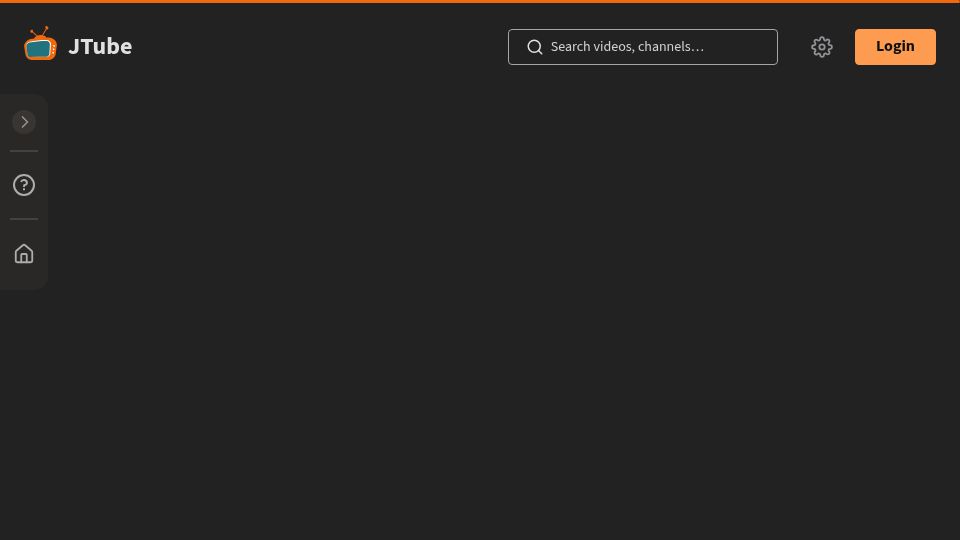Click the JTube title text
This screenshot has width=960, height=540.
click(x=100, y=47)
